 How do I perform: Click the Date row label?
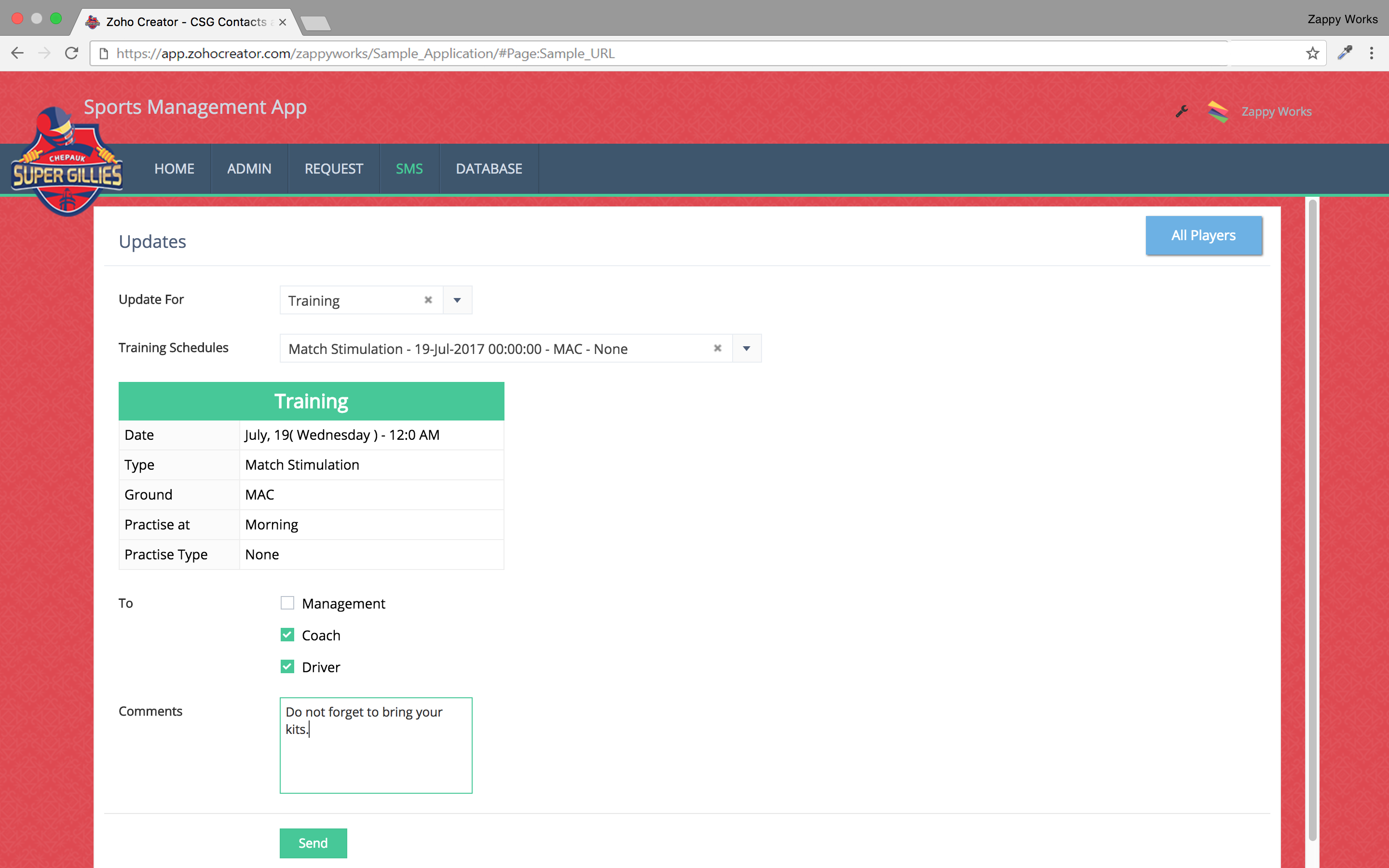(139, 435)
